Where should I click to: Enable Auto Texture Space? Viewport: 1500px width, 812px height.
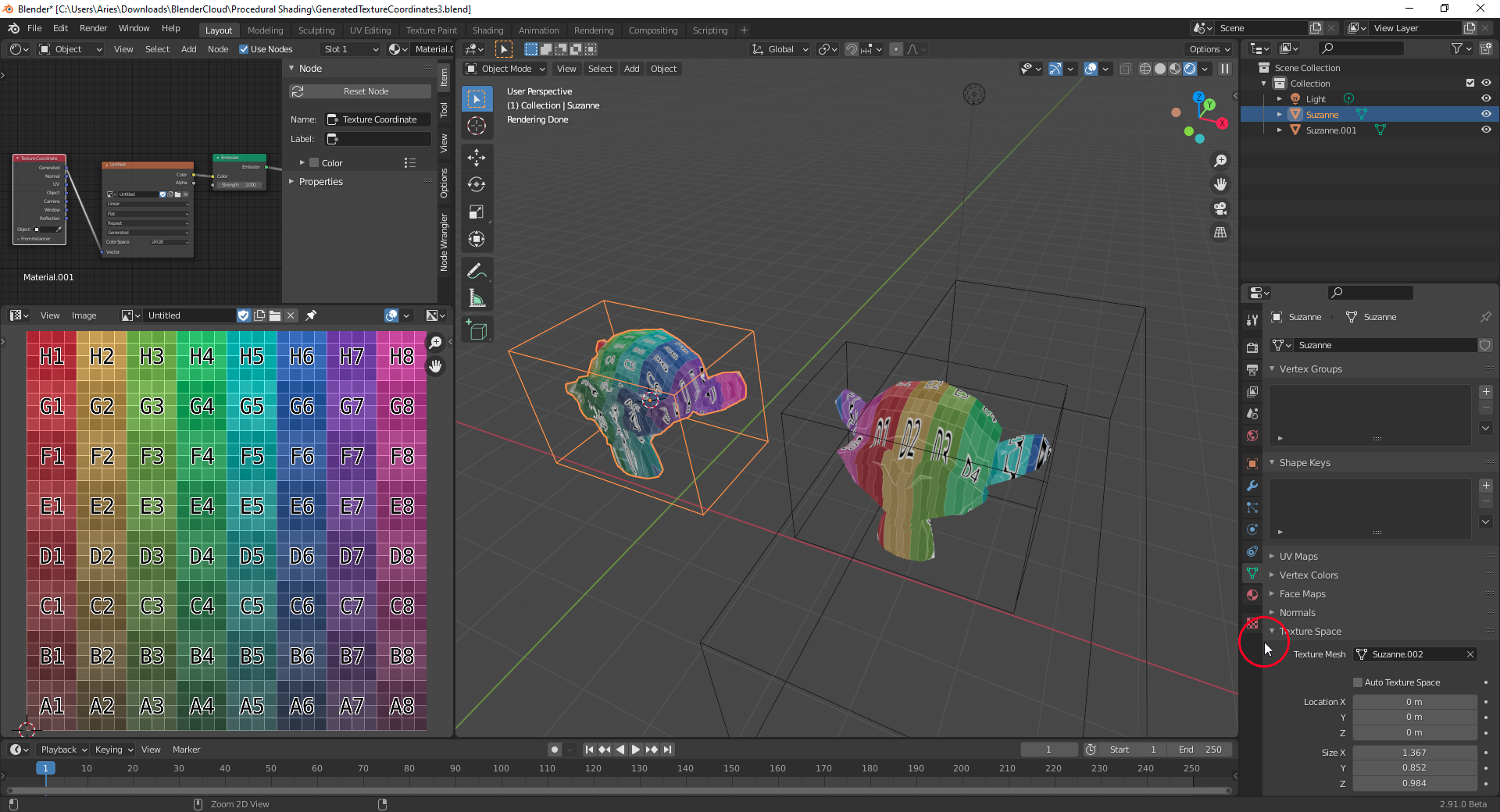tap(1359, 682)
